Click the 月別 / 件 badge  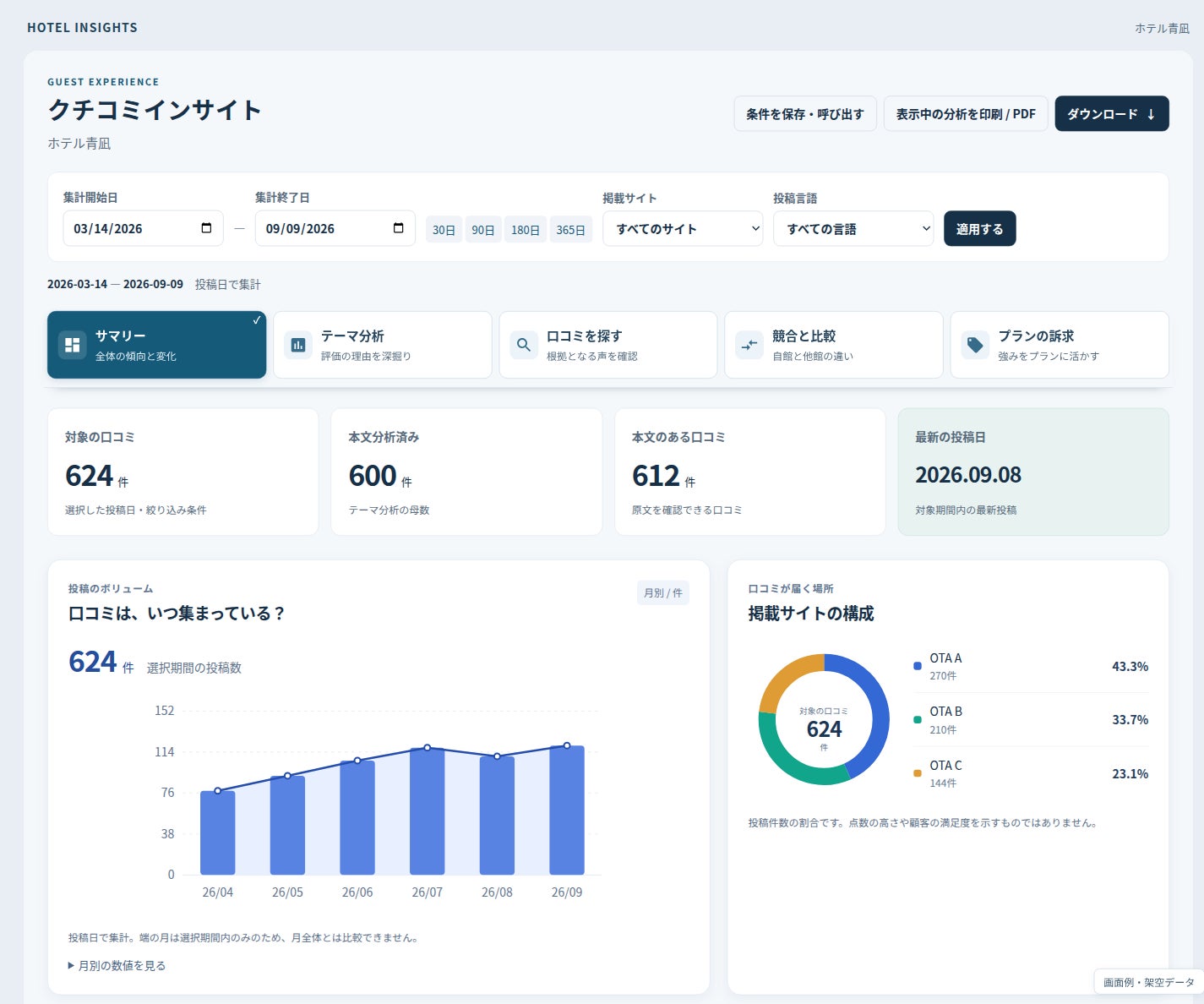(x=663, y=593)
